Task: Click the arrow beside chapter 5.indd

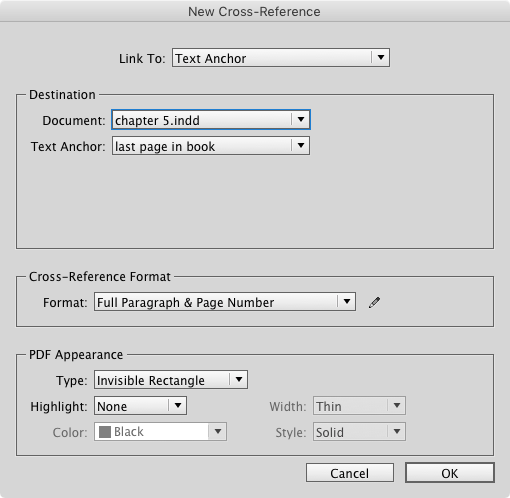Action: [x=301, y=119]
